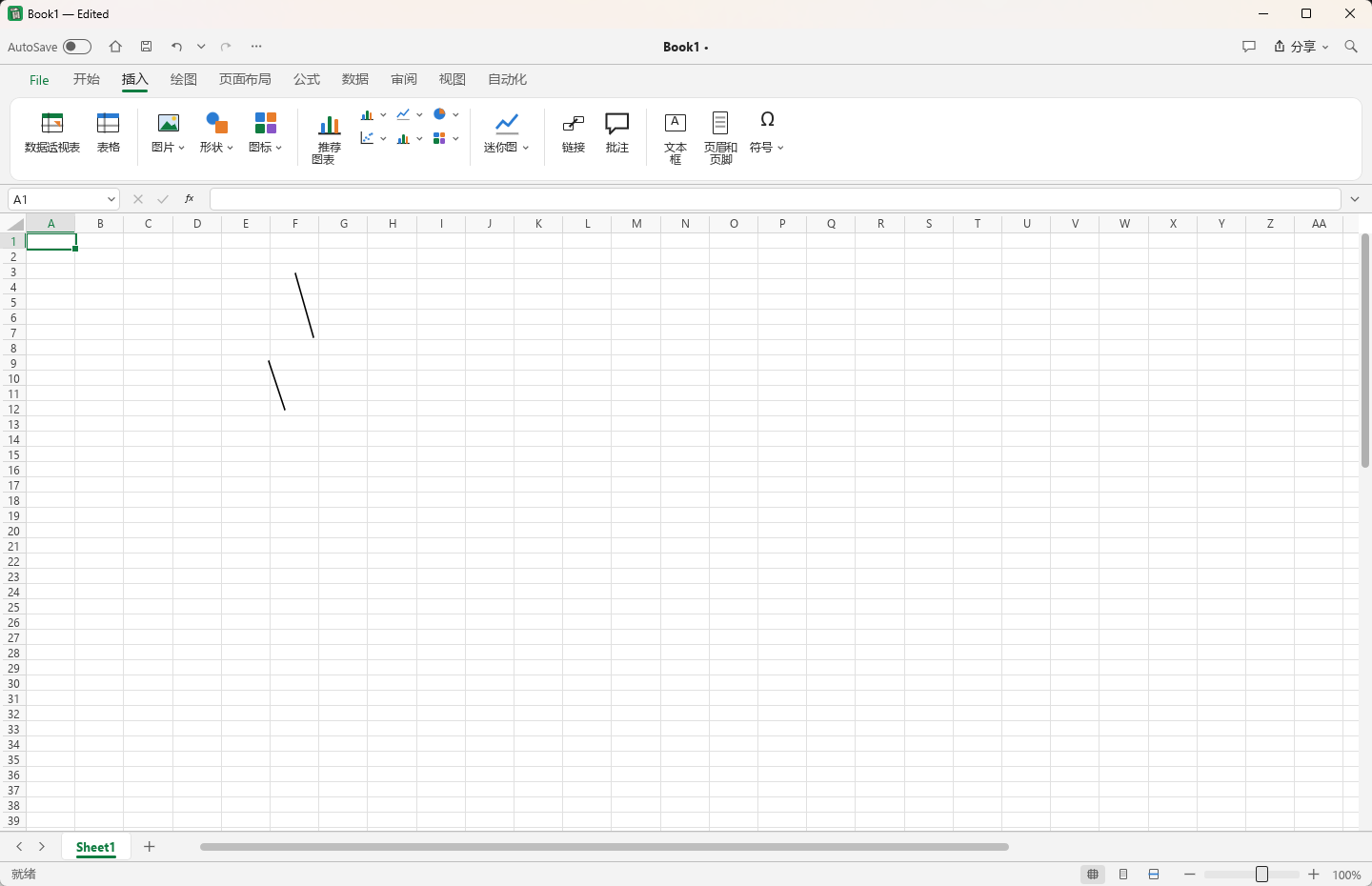This screenshot has width=1372, height=886.
Task: Insert a 文本框 text box
Action: [x=676, y=138]
